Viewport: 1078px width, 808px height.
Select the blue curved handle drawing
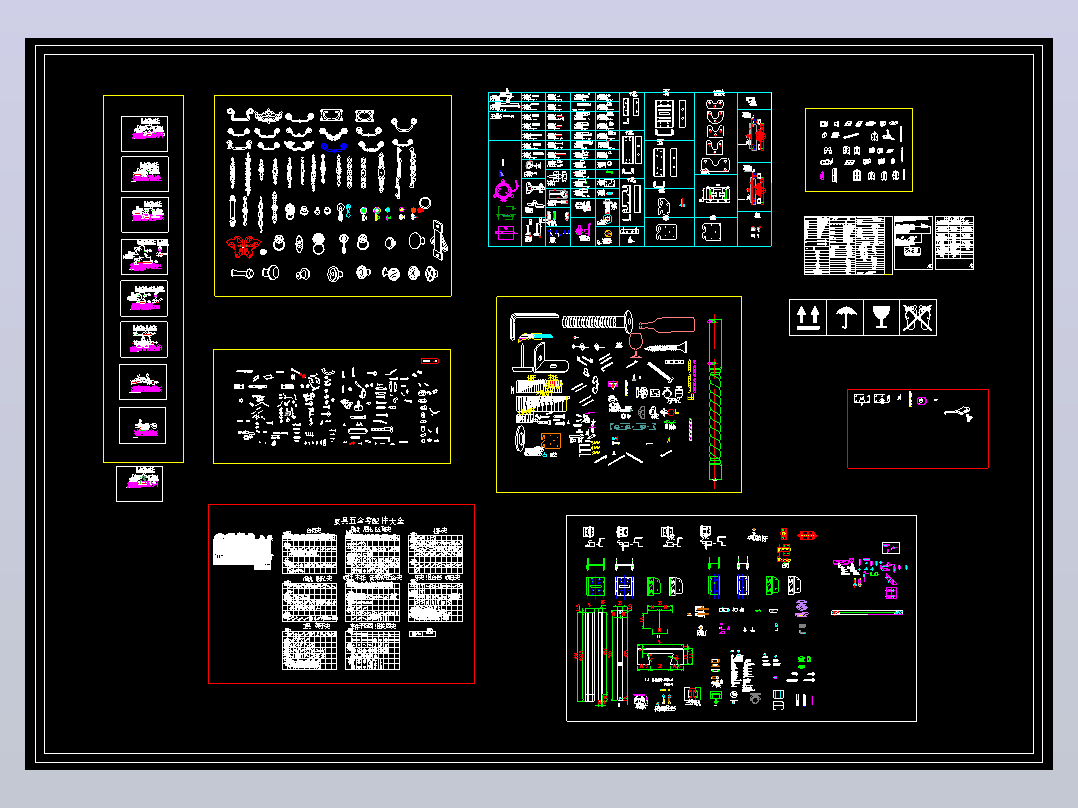click(332, 147)
